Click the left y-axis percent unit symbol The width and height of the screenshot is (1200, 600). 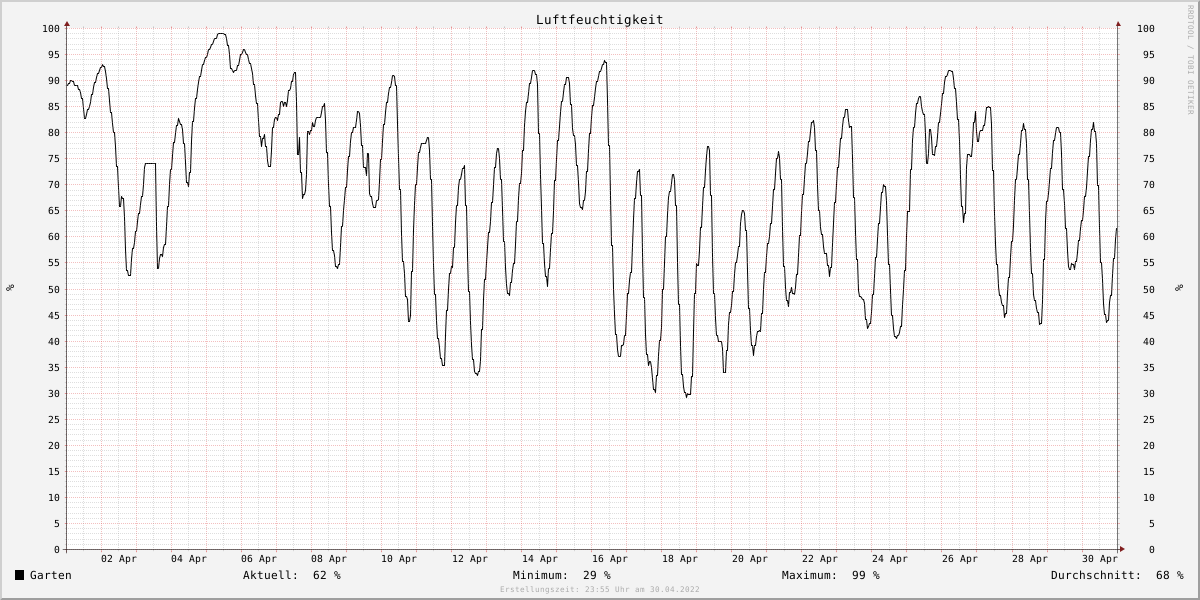click(10, 288)
